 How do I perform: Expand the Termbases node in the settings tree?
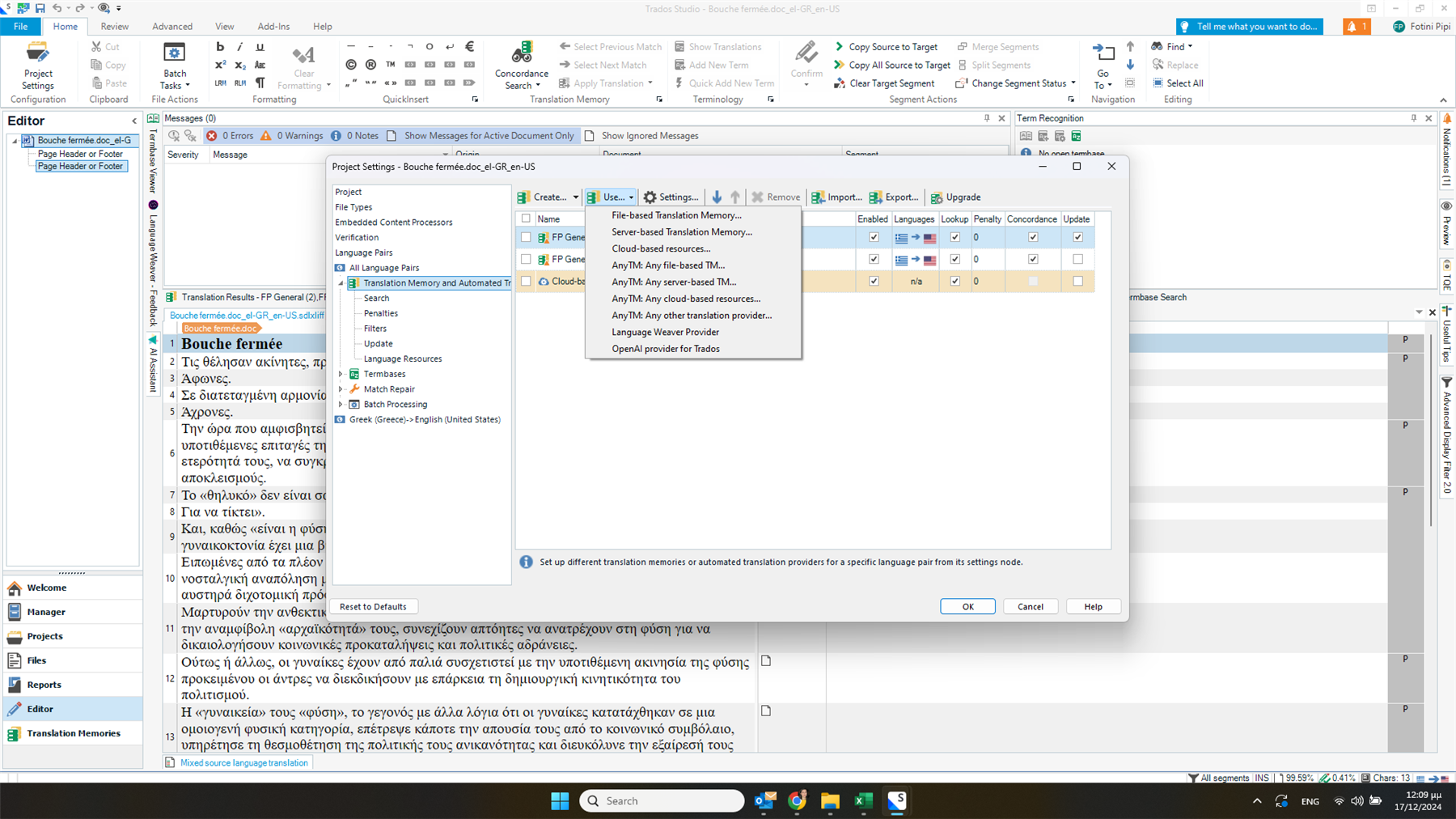coord(342,374)
